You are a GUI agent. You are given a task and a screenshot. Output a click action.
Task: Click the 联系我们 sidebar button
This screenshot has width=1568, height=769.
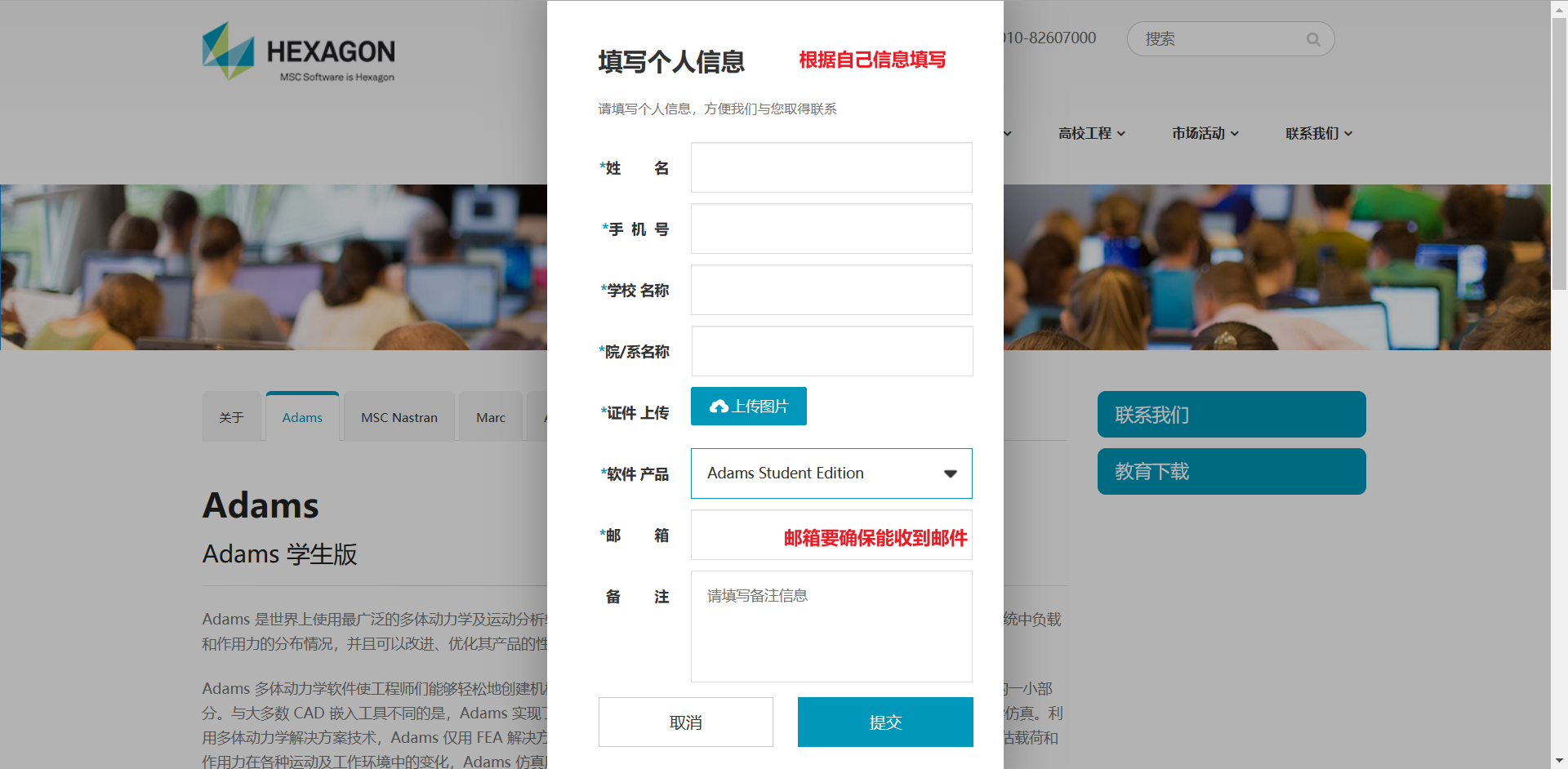click(1231, 415)
